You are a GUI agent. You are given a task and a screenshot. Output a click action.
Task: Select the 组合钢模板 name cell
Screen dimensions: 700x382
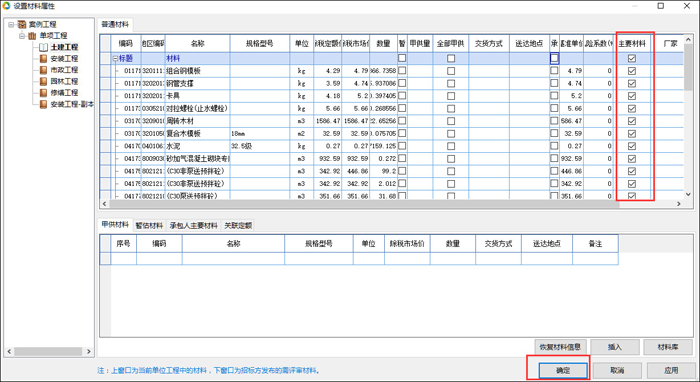click(x=198, y=71)
